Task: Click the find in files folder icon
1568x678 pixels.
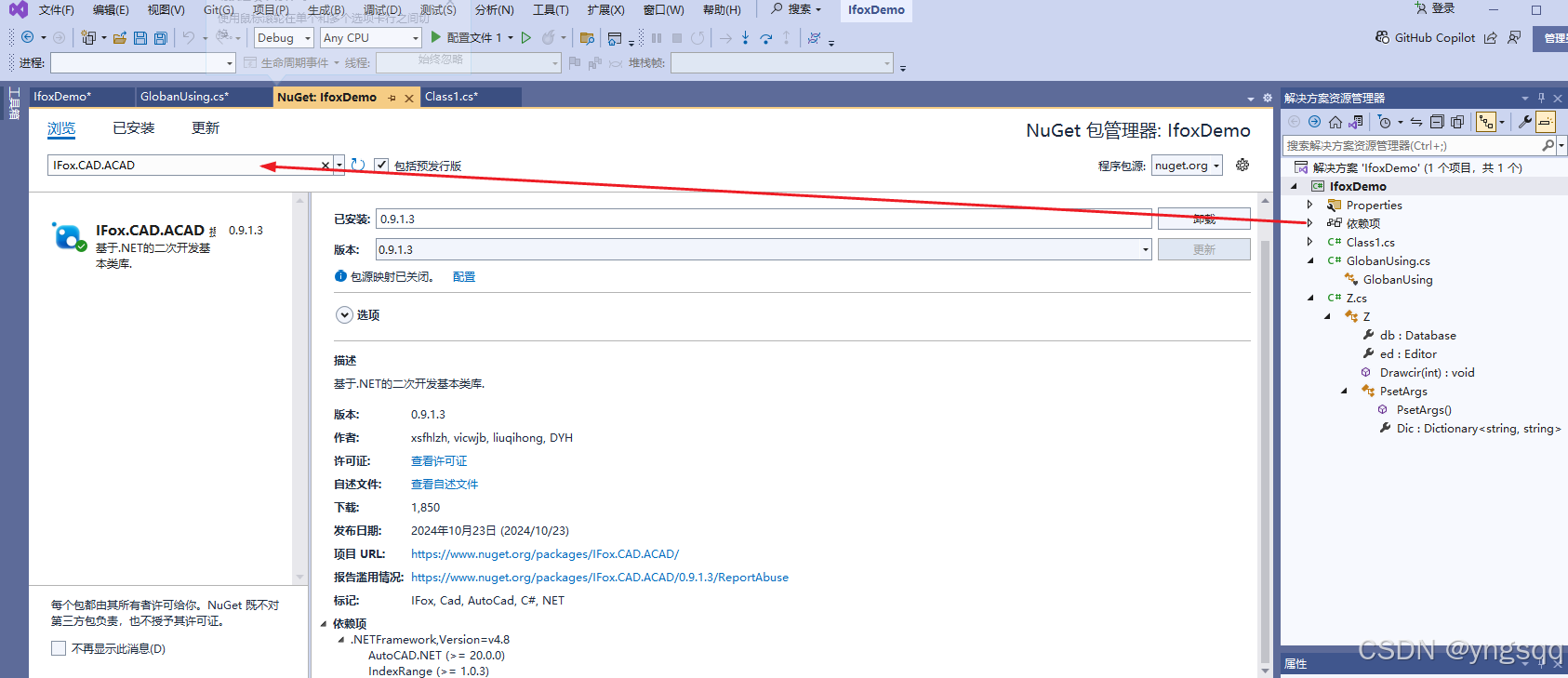Action: point(587,38)
